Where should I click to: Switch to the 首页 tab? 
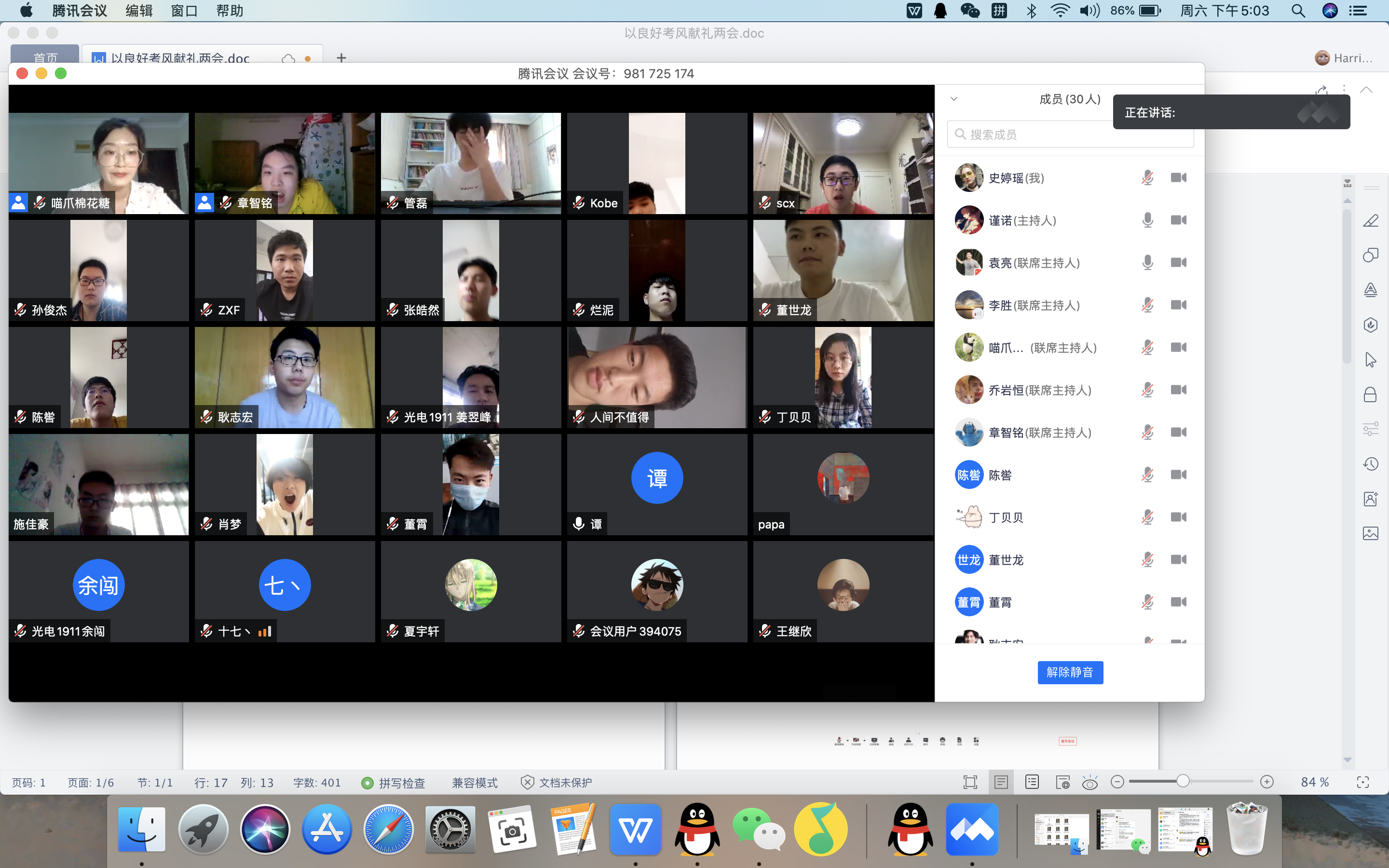45,57
